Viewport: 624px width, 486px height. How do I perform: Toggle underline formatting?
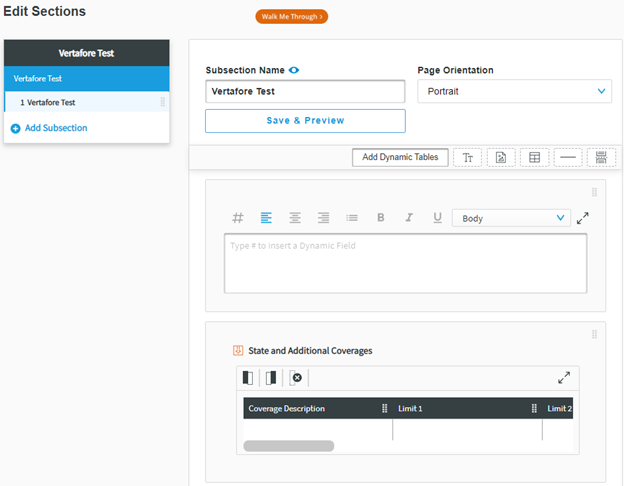pyautogui.click(x=437, y=218)
